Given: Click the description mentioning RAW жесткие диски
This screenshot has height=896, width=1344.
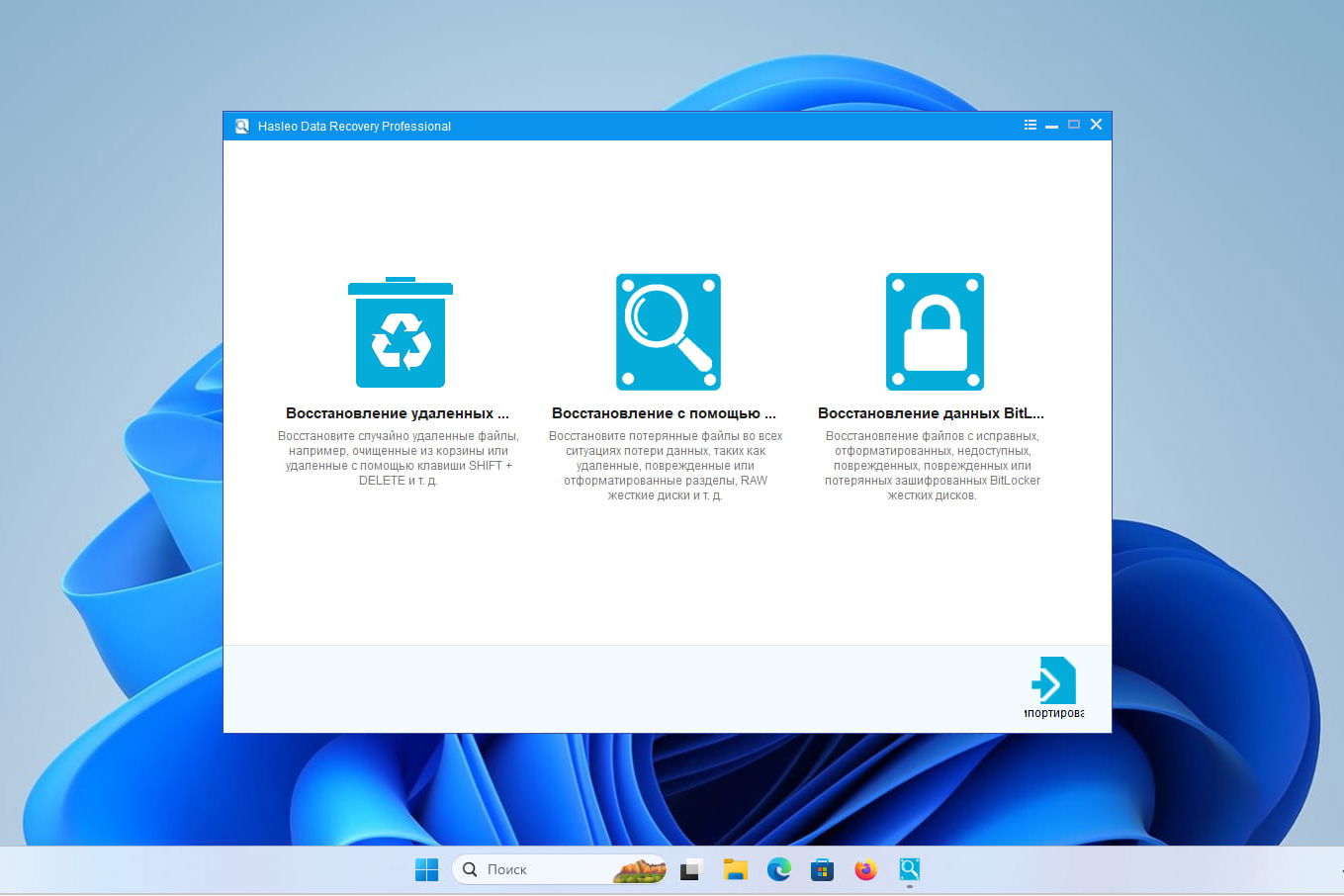Looking at the screenshot, I should [x=666, y=465].
